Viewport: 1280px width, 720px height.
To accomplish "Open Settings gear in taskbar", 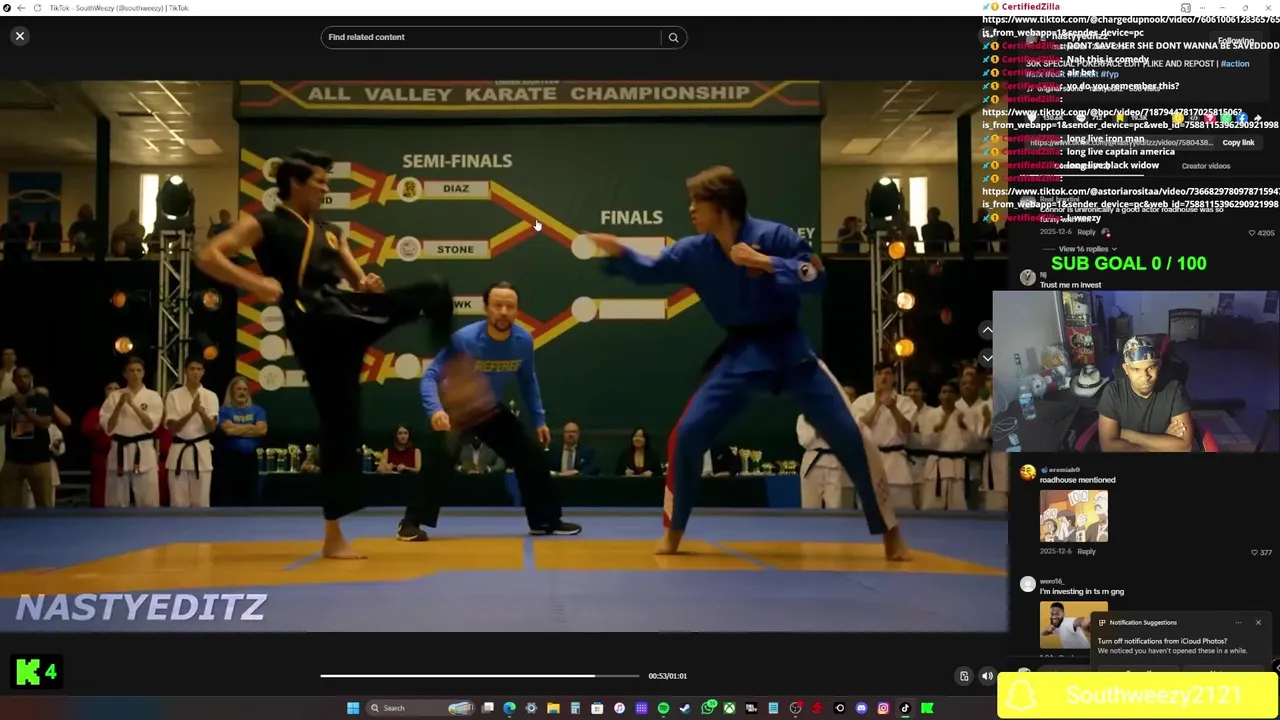I will [531, 708].
